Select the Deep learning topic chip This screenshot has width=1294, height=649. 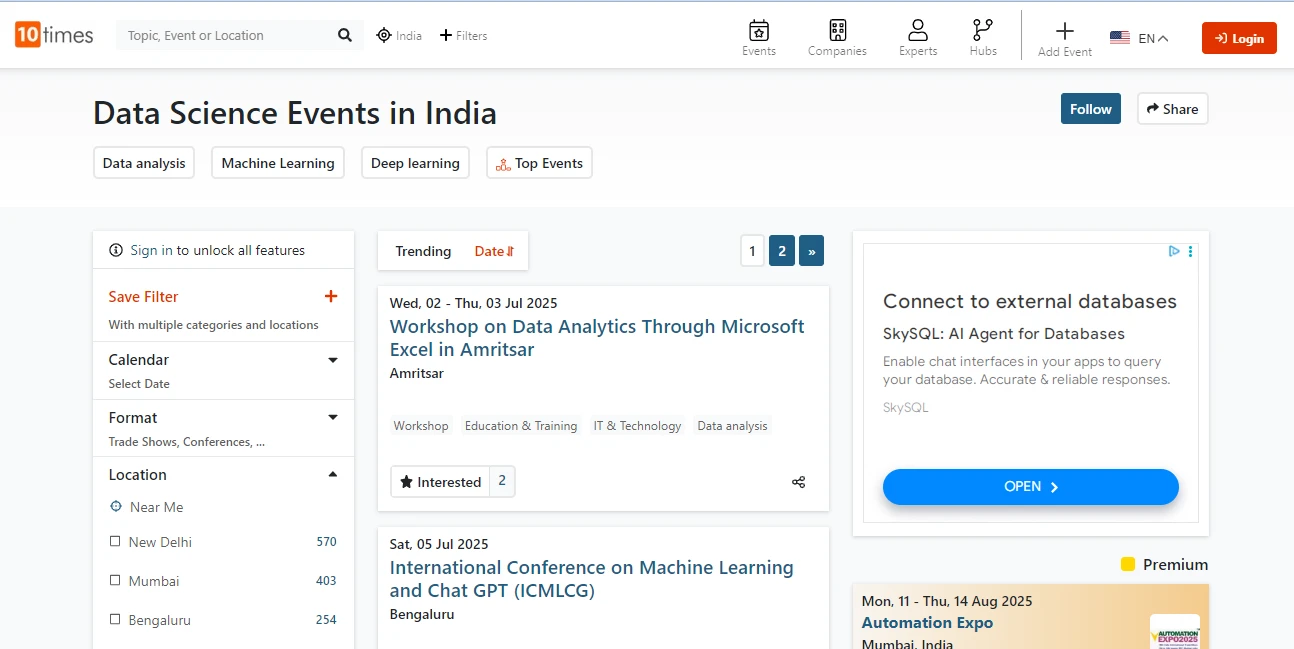point(415,163)
